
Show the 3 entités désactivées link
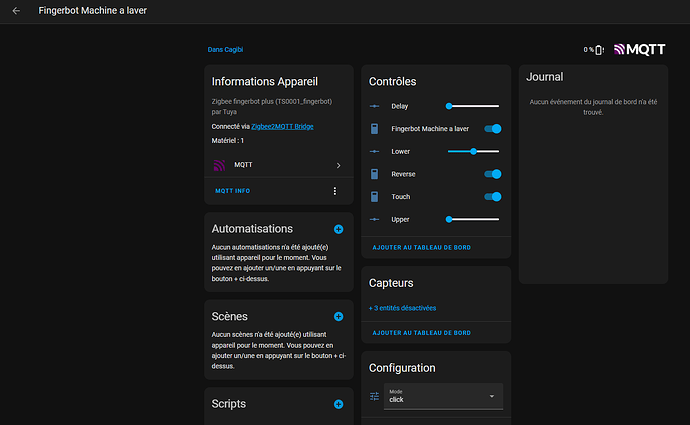(x=402, y=308)
